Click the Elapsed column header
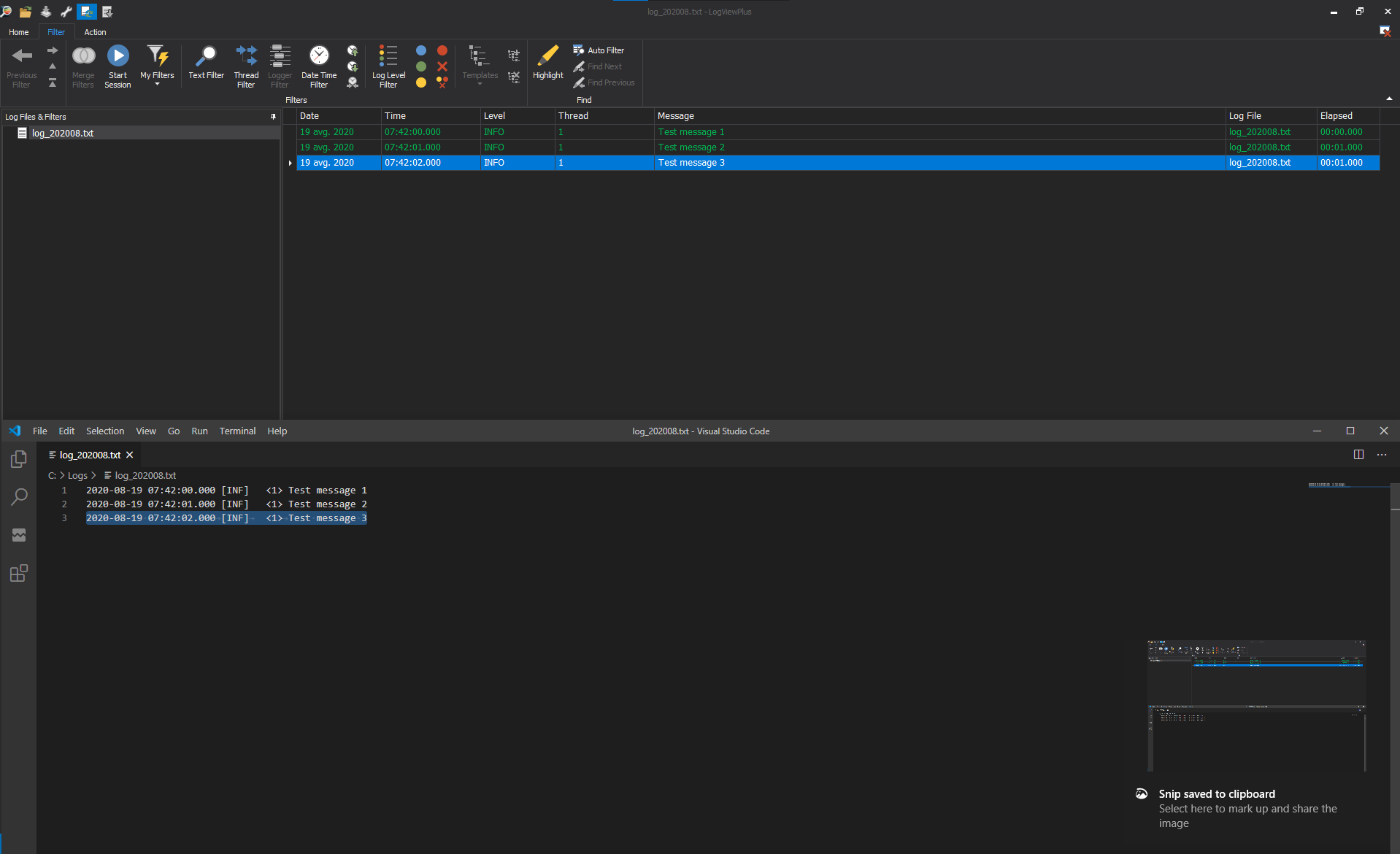The width and height of the screenshot is (1400, 854). tap(1348, 116)
